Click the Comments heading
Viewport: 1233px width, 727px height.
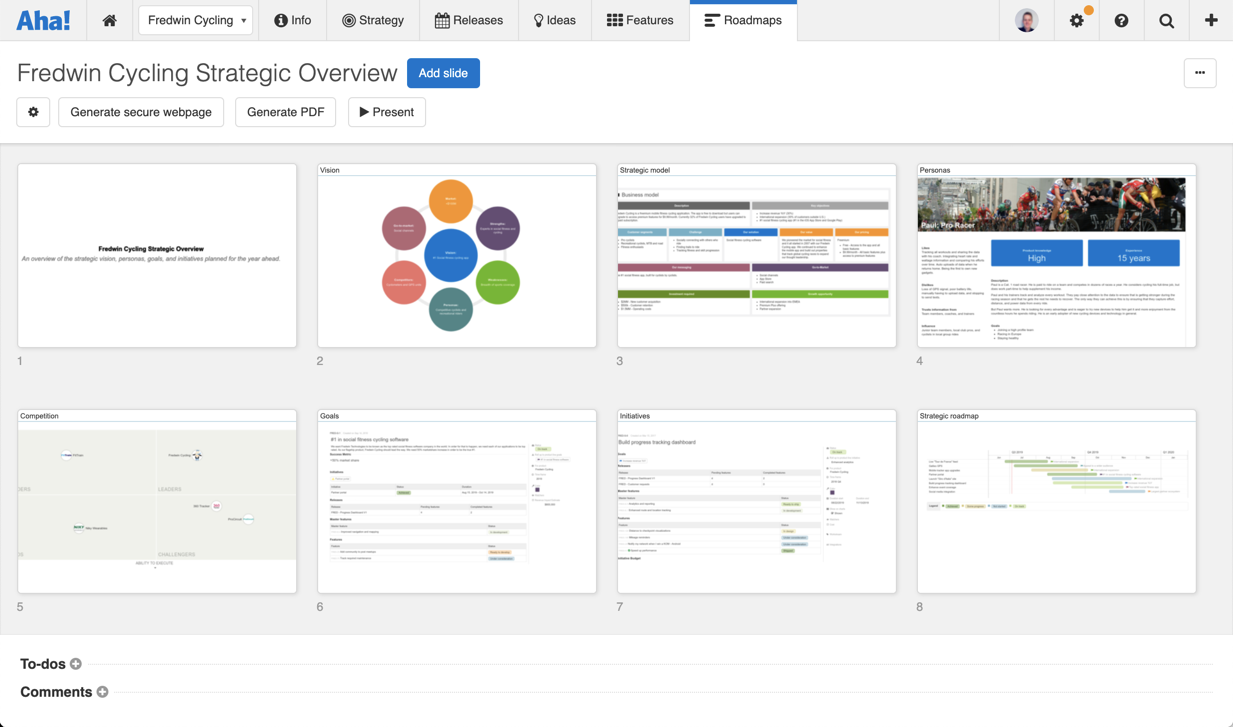pos(56,692)
